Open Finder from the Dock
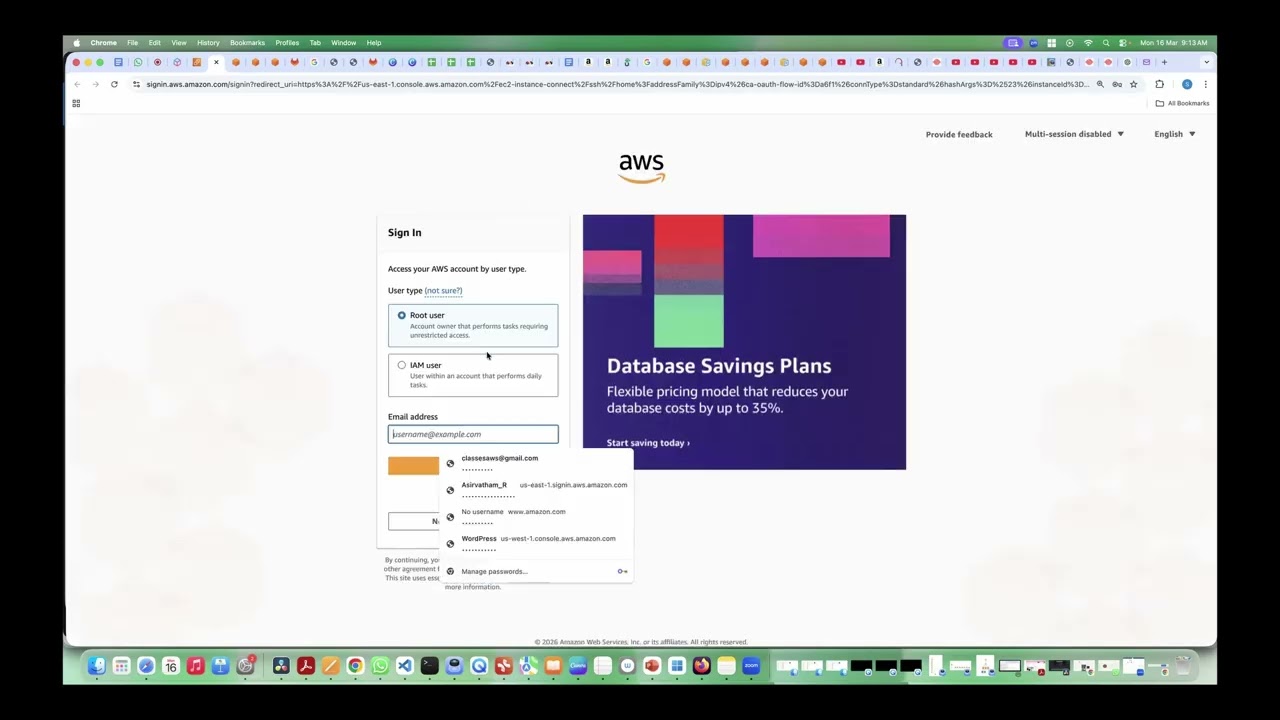The image size is (1280, 720). 97,666
